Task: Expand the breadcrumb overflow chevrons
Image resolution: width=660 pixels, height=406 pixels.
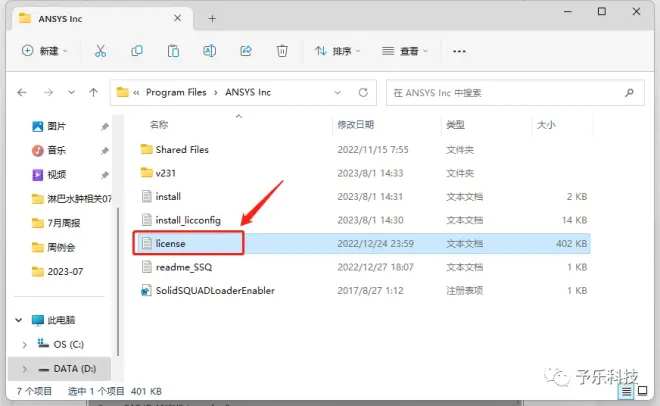Action: tap(136, 92)
